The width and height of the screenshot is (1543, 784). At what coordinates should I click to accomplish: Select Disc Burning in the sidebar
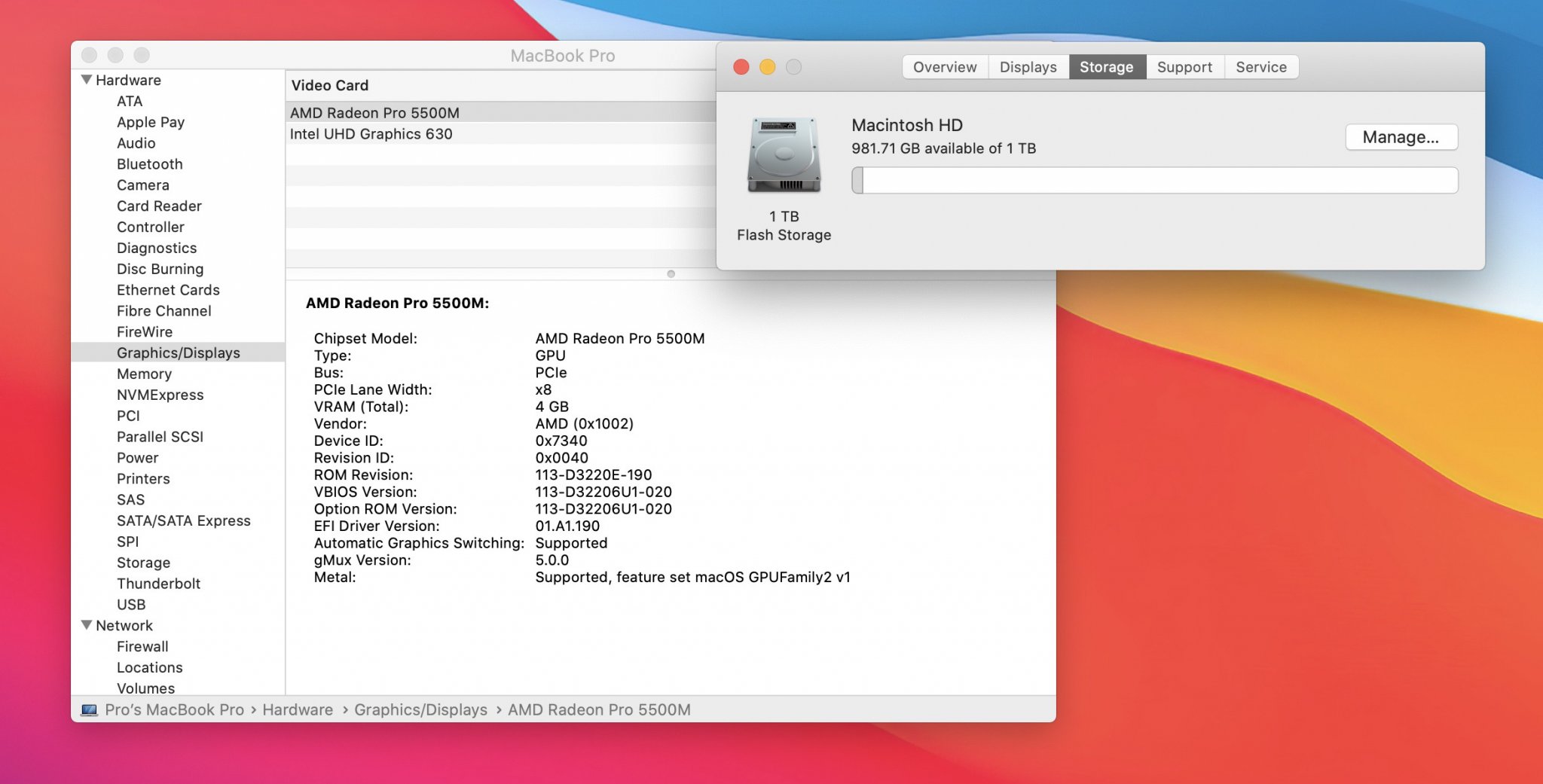(160, 269)
